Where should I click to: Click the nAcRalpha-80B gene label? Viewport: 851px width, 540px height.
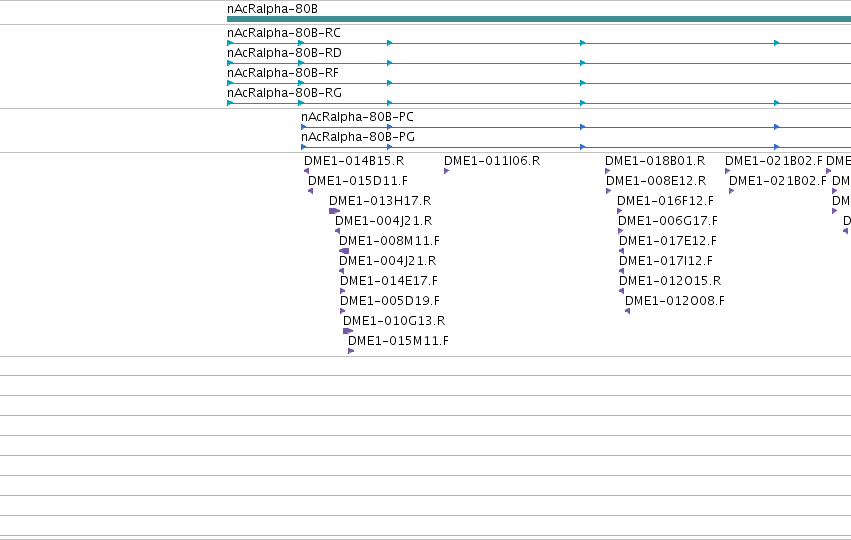[x=272, y=9]
